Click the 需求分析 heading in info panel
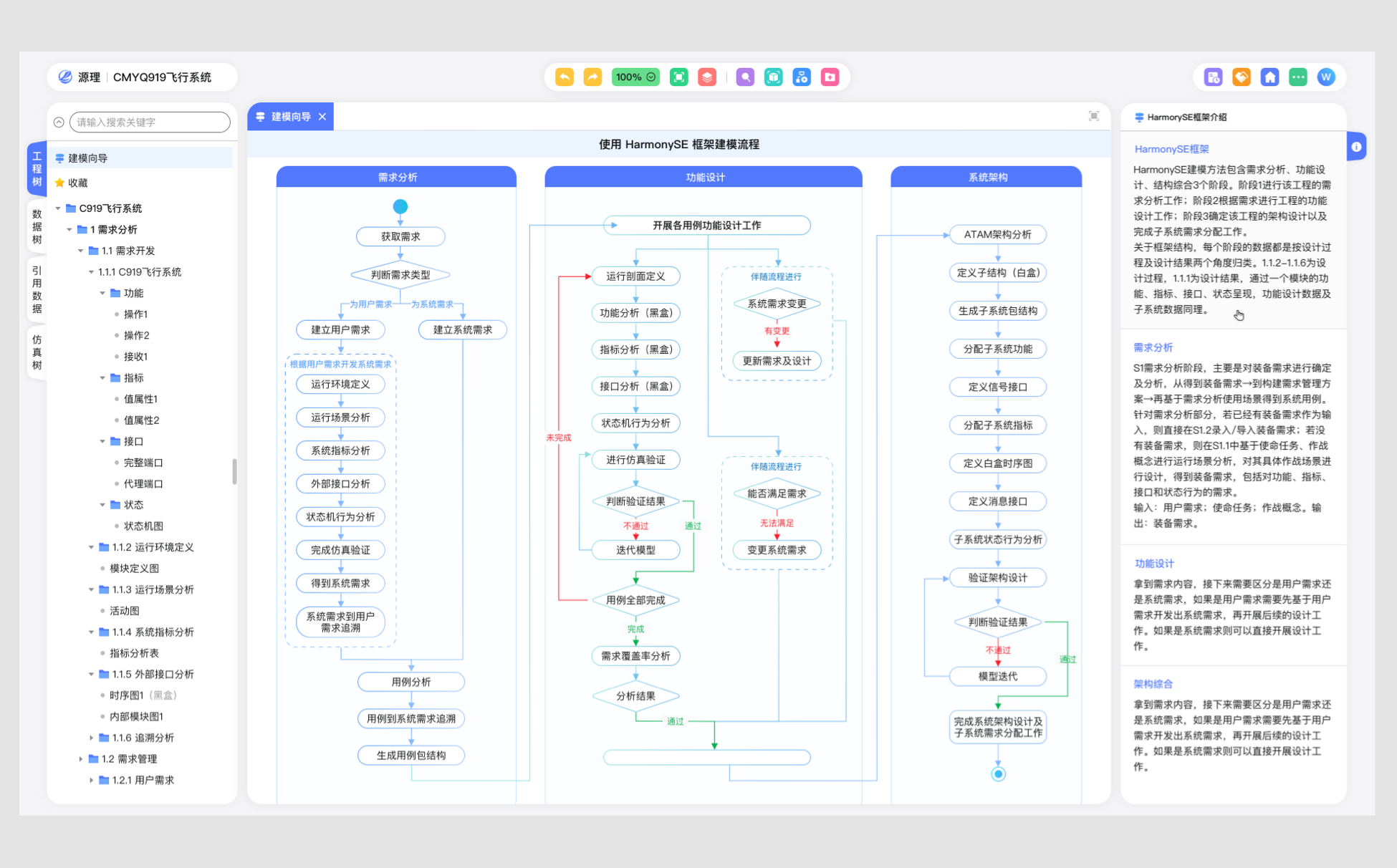Image resolution: width=1397 pixels, height=868 pixels. click(x=1153, y=347)
